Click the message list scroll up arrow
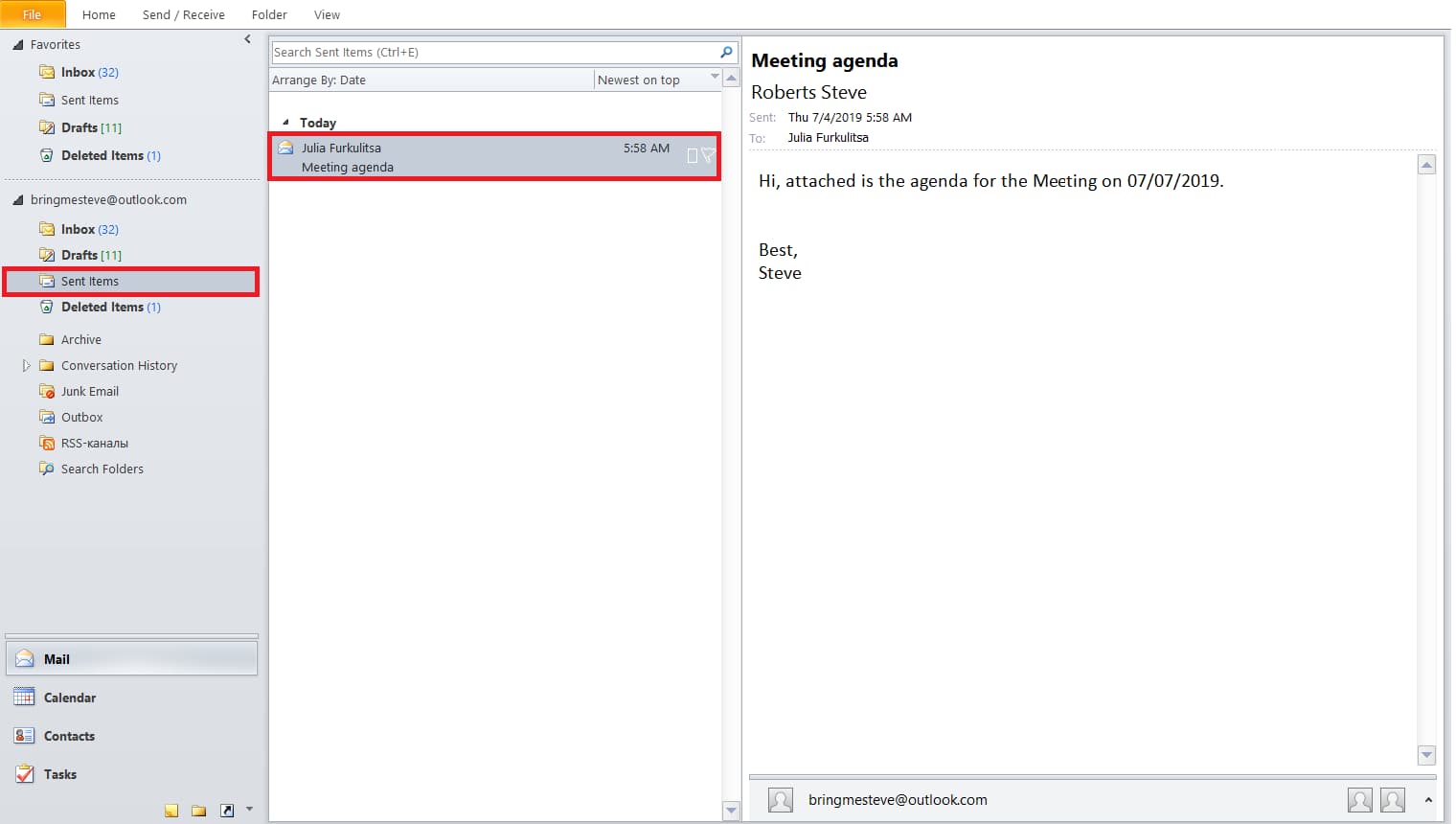The width and height of the screenshot is (1456, 824). tap(732, 79)
